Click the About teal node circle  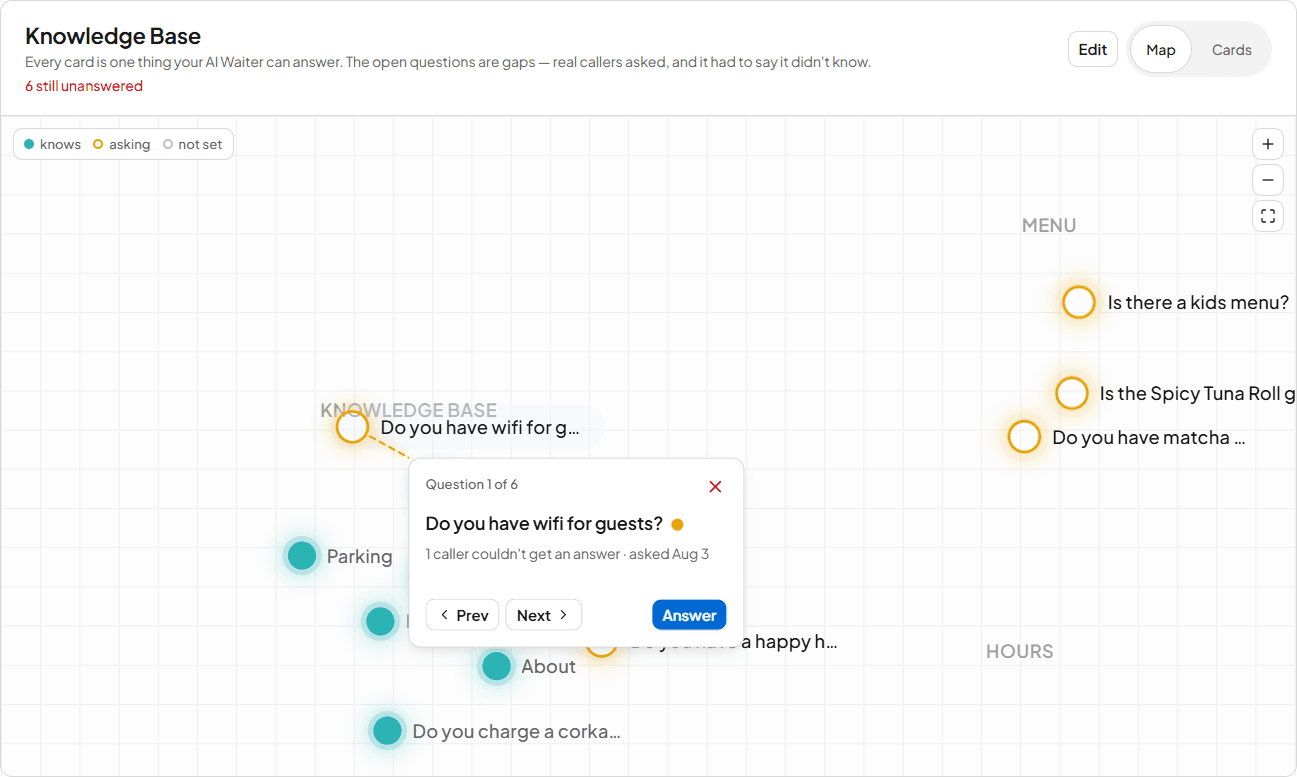(496, 665)
